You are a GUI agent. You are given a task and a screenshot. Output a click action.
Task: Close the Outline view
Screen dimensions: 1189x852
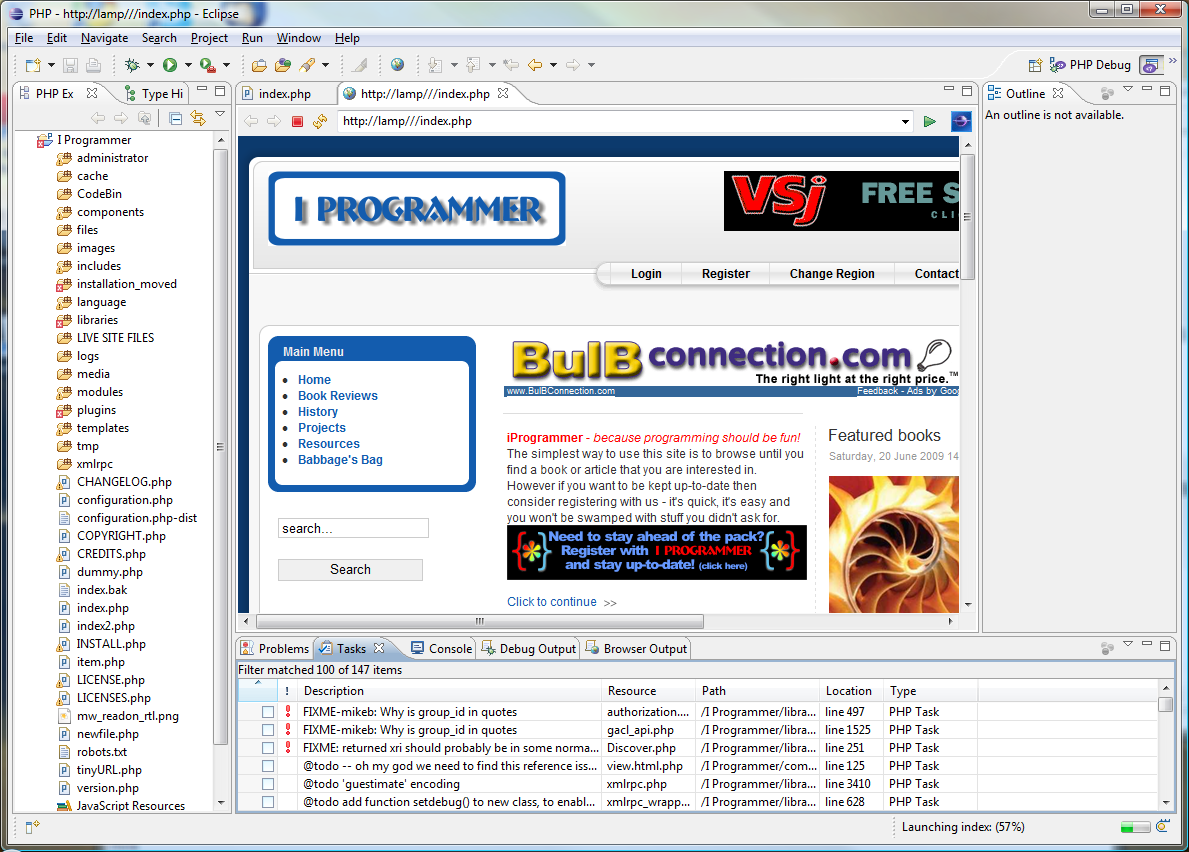(1058, 93)
